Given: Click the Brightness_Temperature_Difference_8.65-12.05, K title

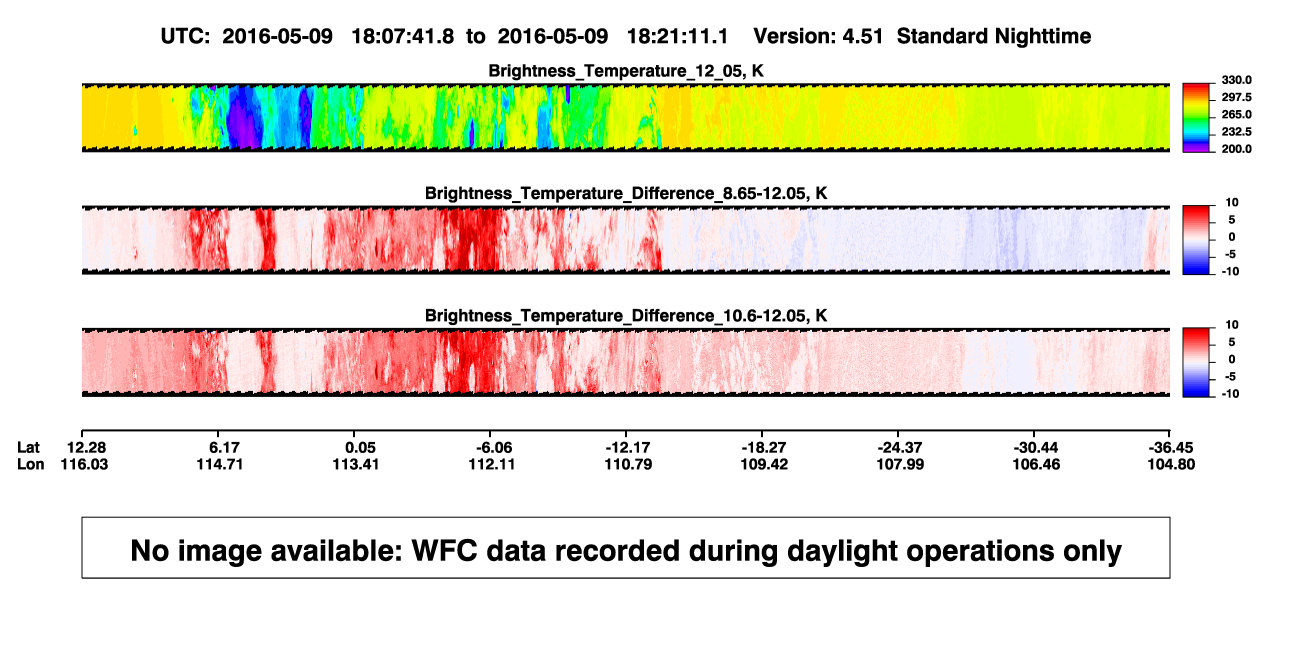Looking at the screenshot, I should [626, 193].
